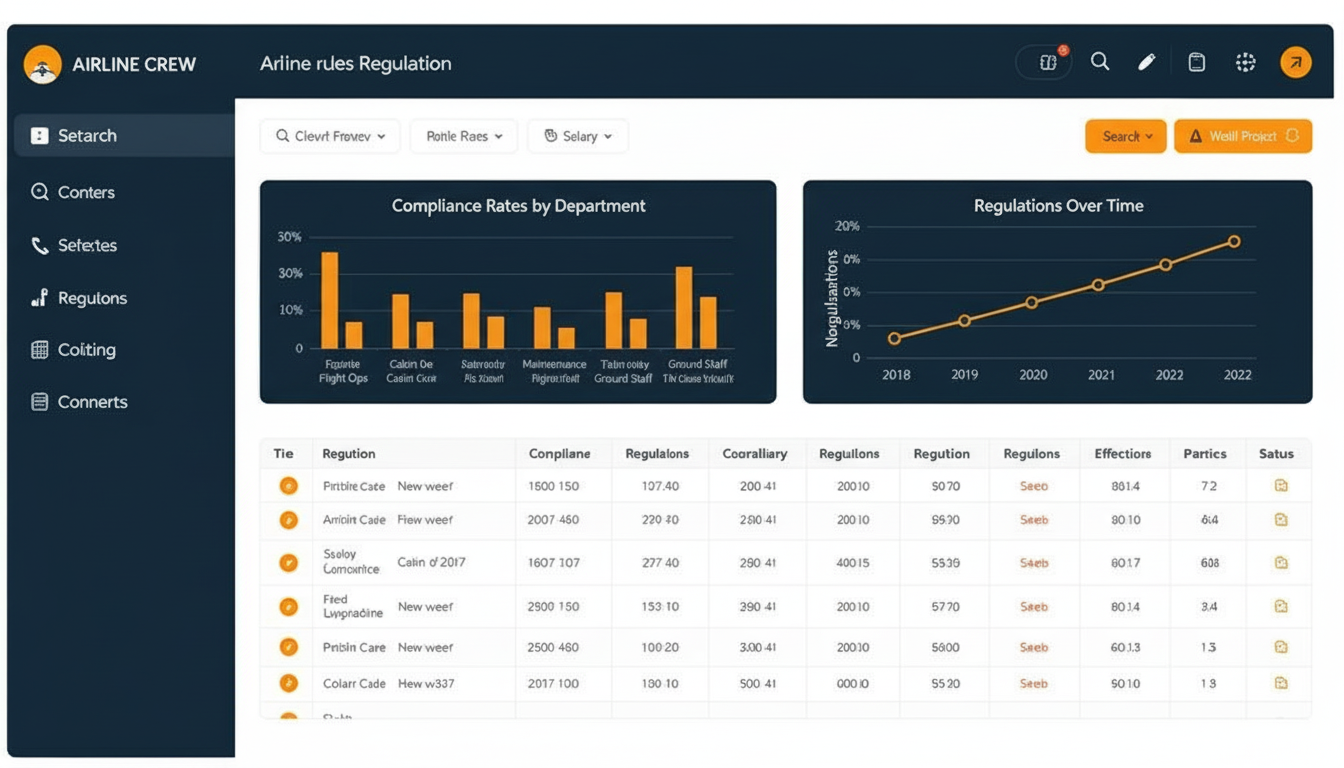Click the Arline rules Regulation title

point(355,63)
